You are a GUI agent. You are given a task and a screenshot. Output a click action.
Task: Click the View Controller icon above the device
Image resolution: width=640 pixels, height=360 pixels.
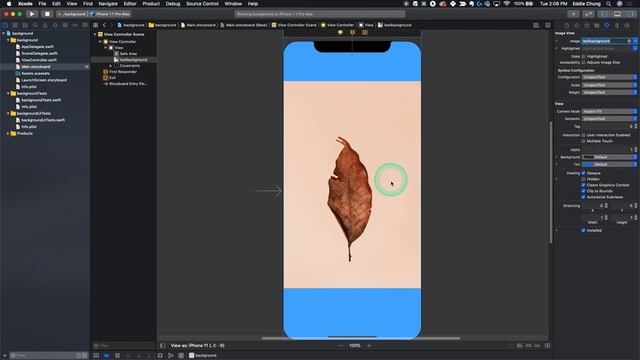pos(340,32)
